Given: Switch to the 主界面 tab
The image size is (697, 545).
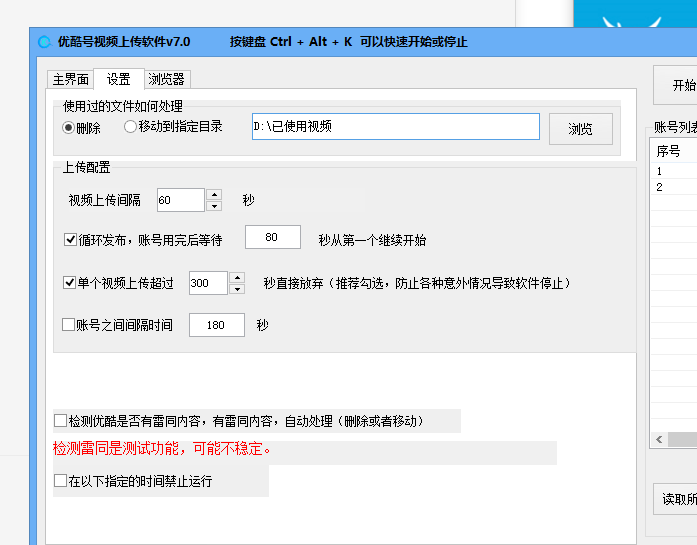Looking at the screenshot, I should tap(70, 80).
